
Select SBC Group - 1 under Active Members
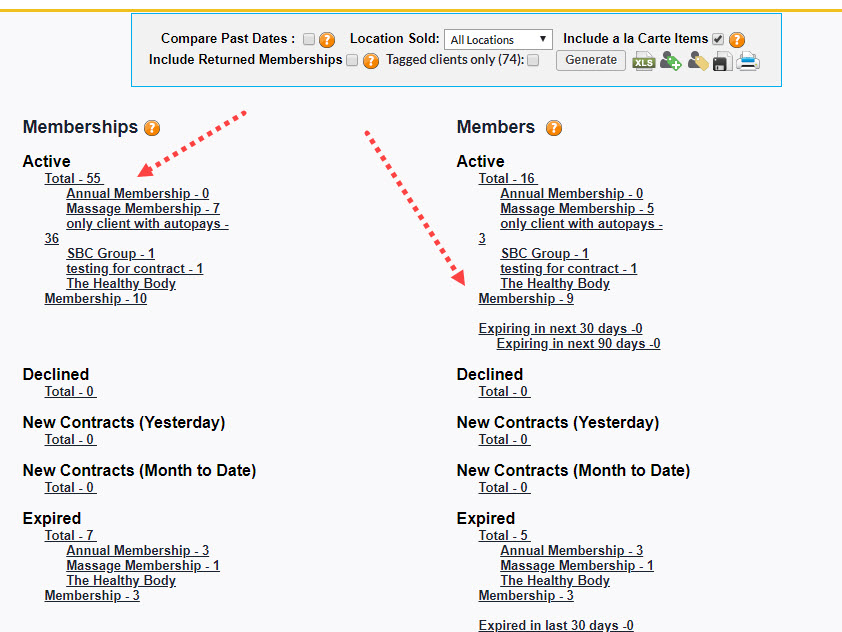click(x=544, y=253)
